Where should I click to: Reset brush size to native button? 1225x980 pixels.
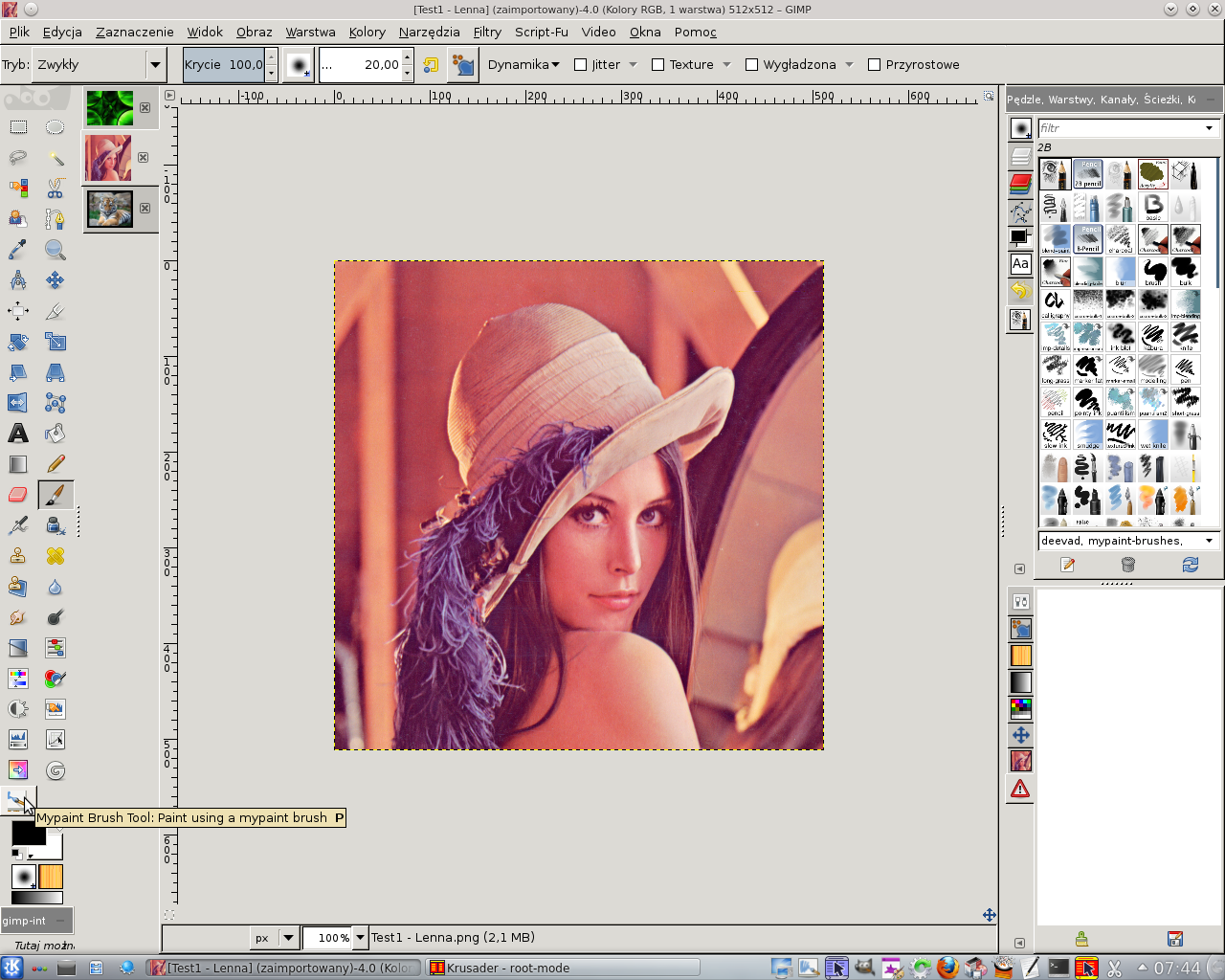(x=431, y=65)
